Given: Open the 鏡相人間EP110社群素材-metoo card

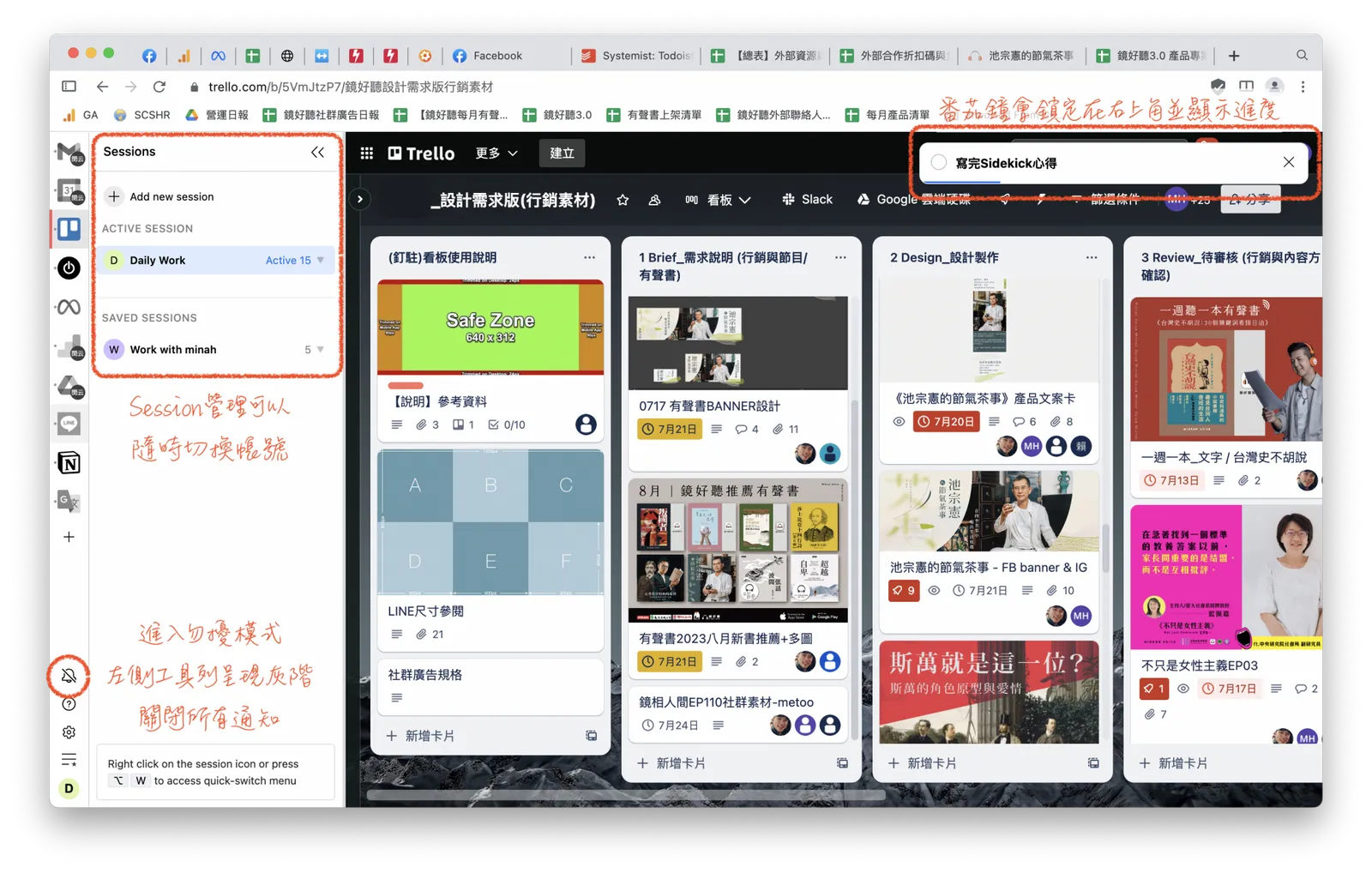Looking at the screenshot, I should pos(737,714).
